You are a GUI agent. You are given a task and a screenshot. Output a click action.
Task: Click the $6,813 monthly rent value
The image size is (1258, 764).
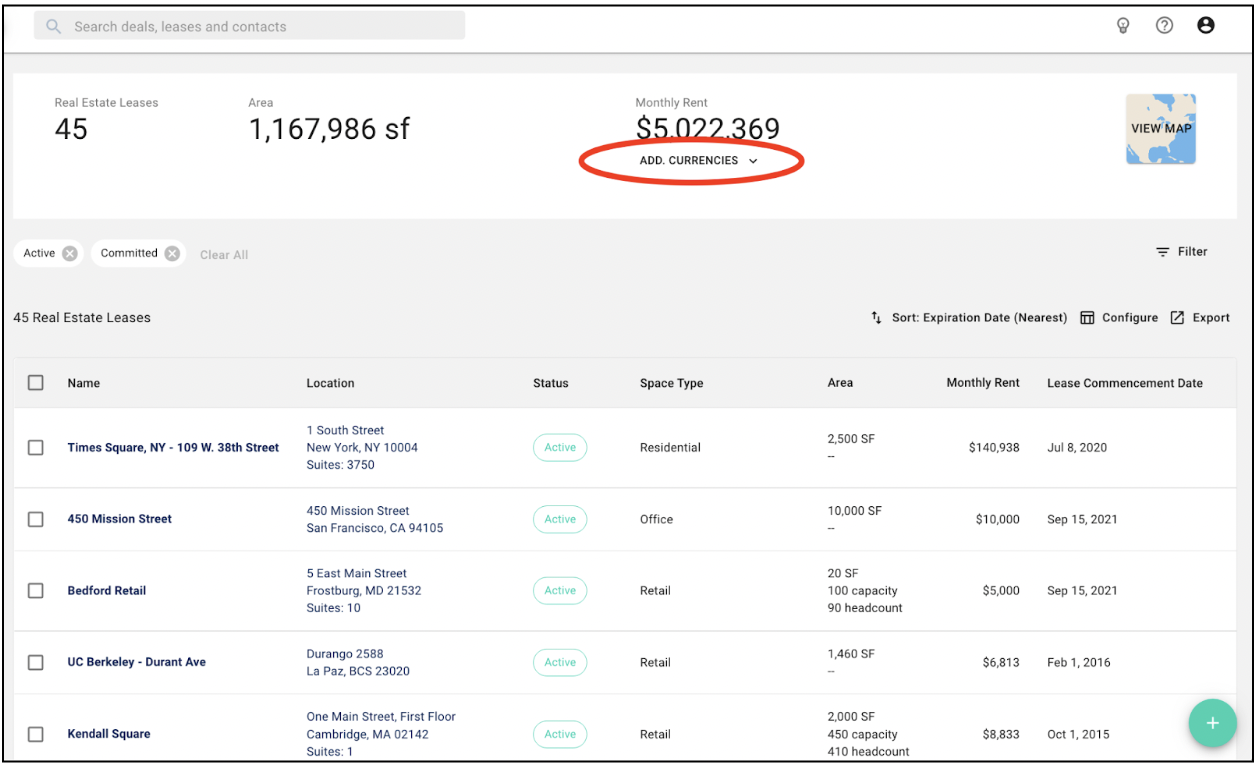click(x=1001, y=662)
